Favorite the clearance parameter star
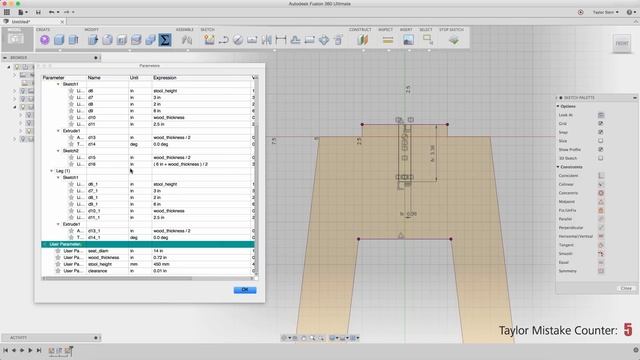640x360 pixels. pos(58,271)
